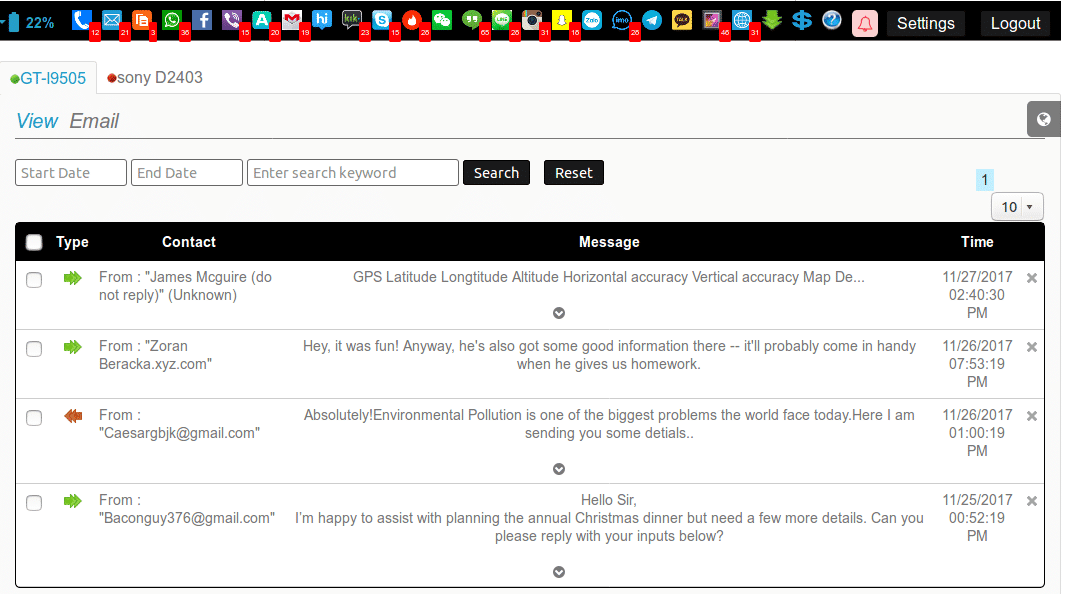The width and height of the screenshot is (1073, 594).
Task: Click the gray globe button beside Email heading
Action: [x=1044, y=119]
